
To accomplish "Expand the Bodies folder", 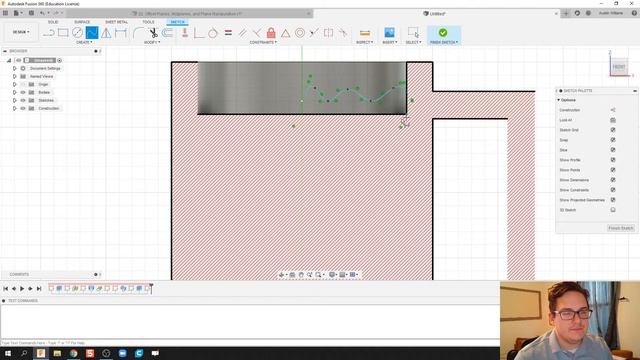I will tap(15, 92).
